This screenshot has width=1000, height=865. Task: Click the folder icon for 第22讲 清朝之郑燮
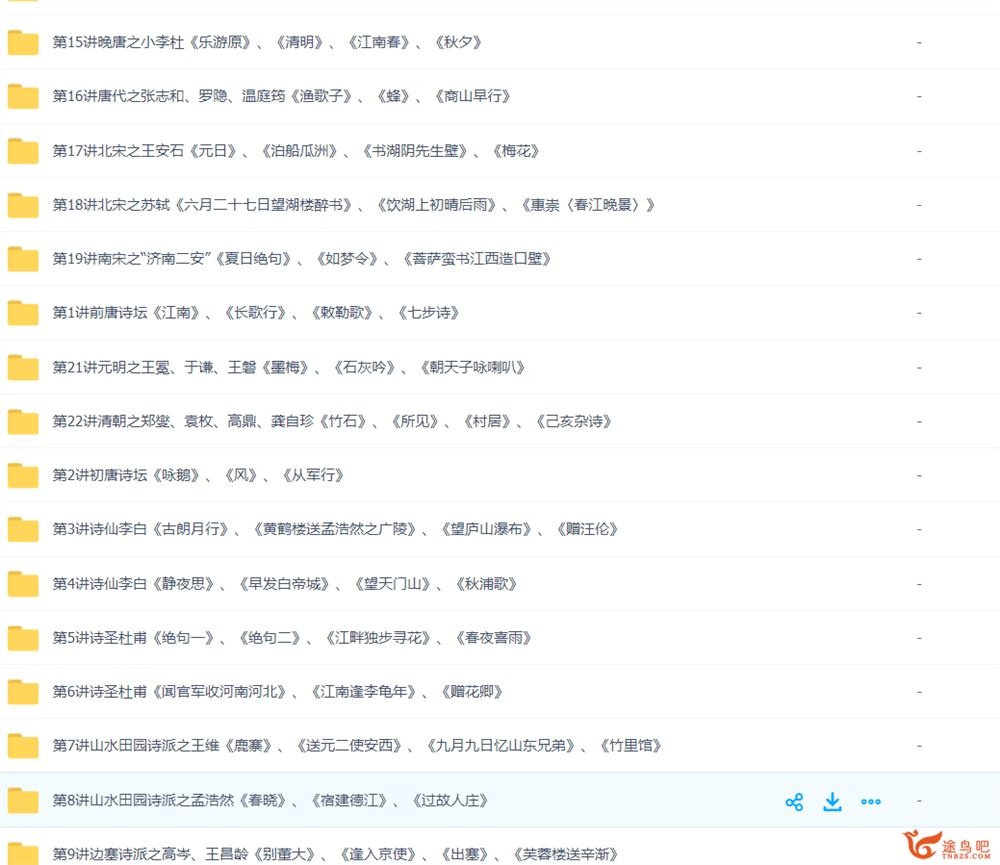(x=23, y=421)
